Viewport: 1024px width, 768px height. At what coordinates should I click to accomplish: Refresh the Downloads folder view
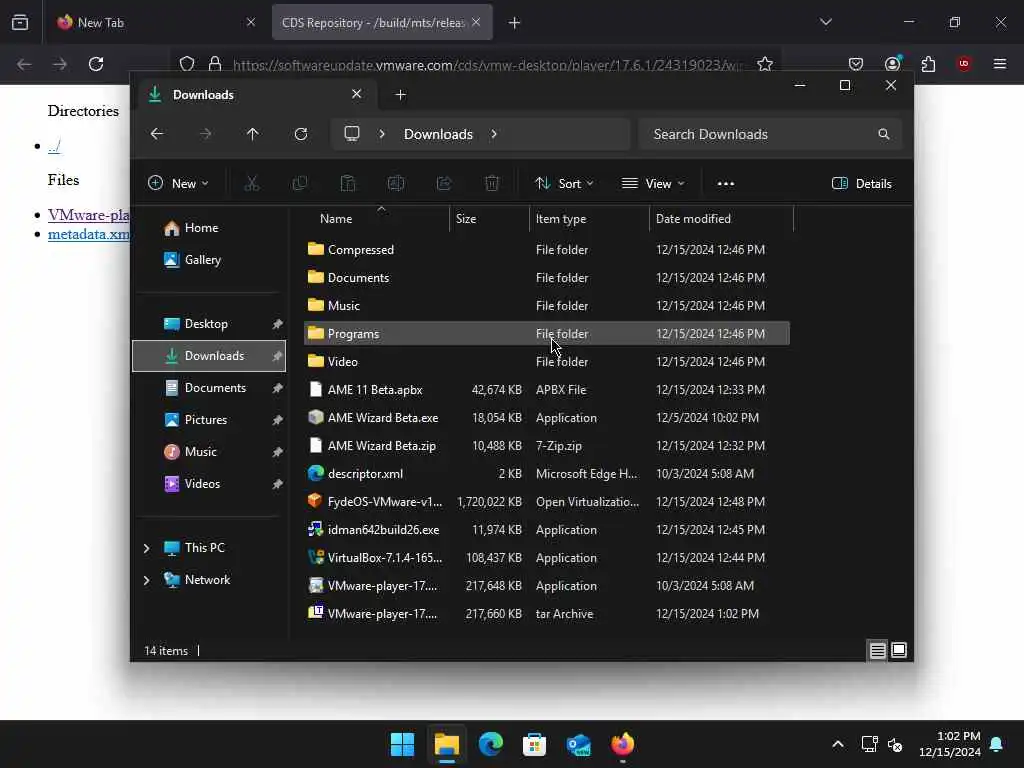point(301,134)
